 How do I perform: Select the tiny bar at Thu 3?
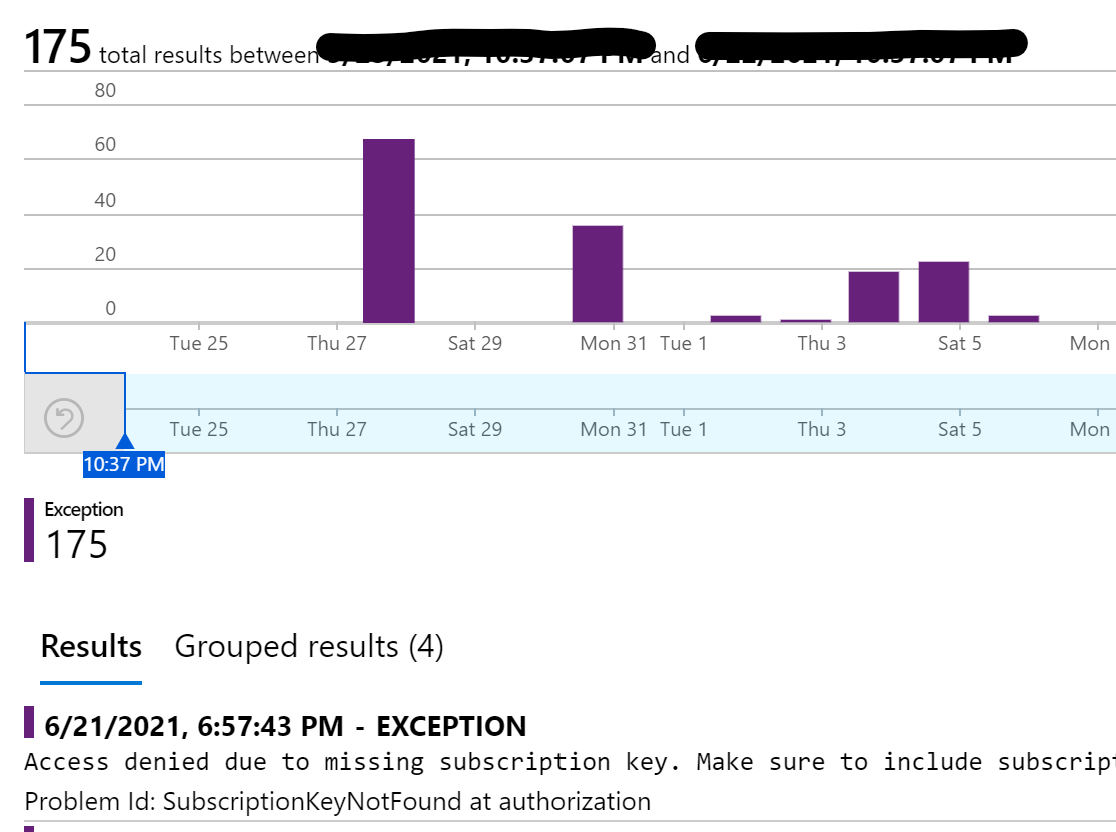coord(806,320)
